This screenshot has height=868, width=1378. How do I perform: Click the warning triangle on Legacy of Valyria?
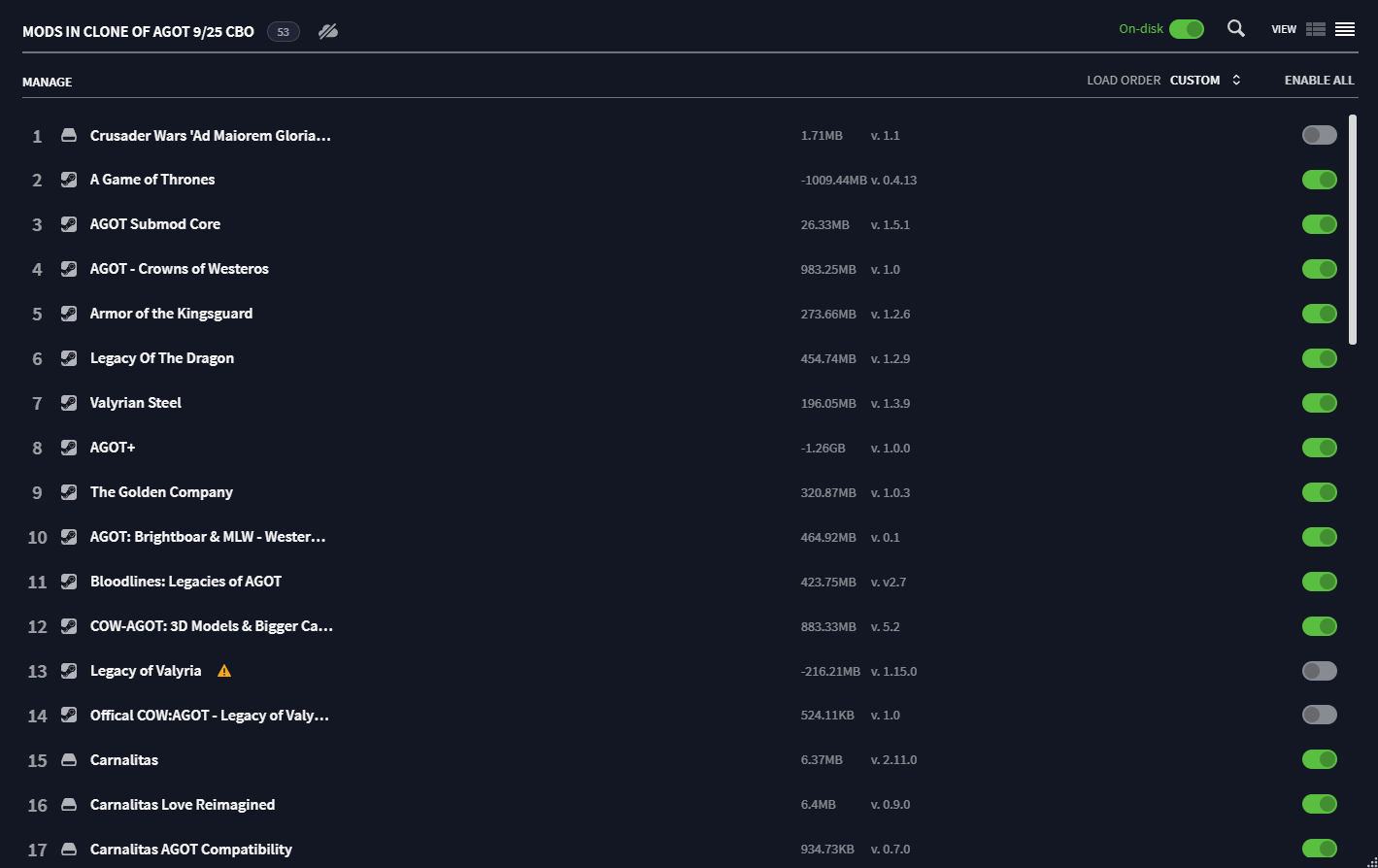coord(224,671)
